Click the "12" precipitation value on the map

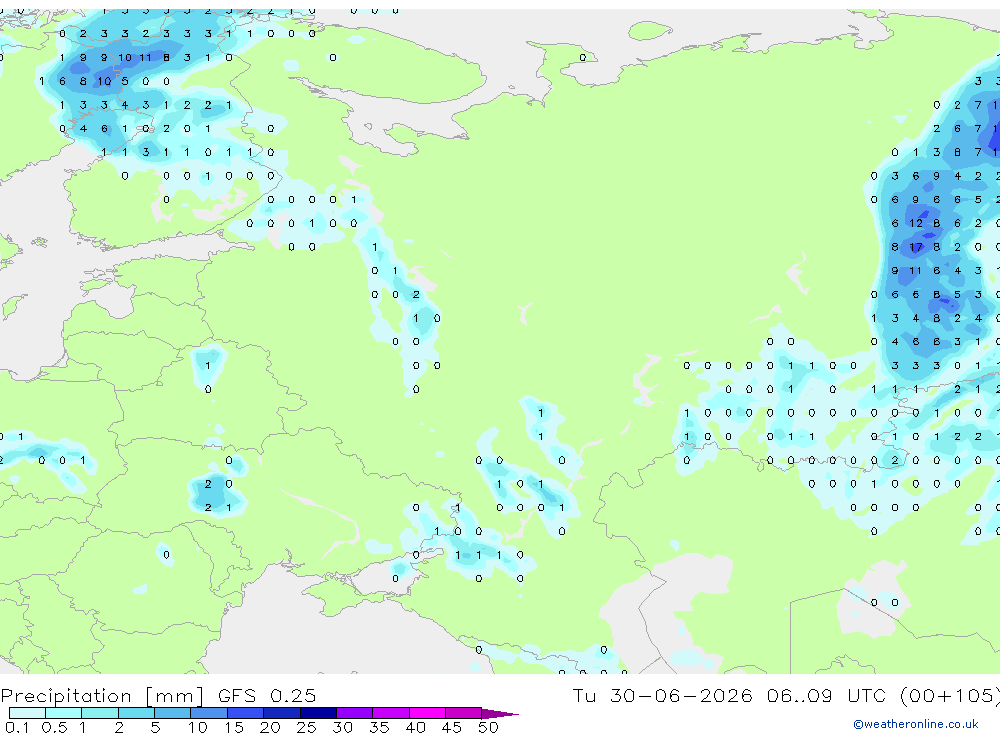[x=916, y=223]
